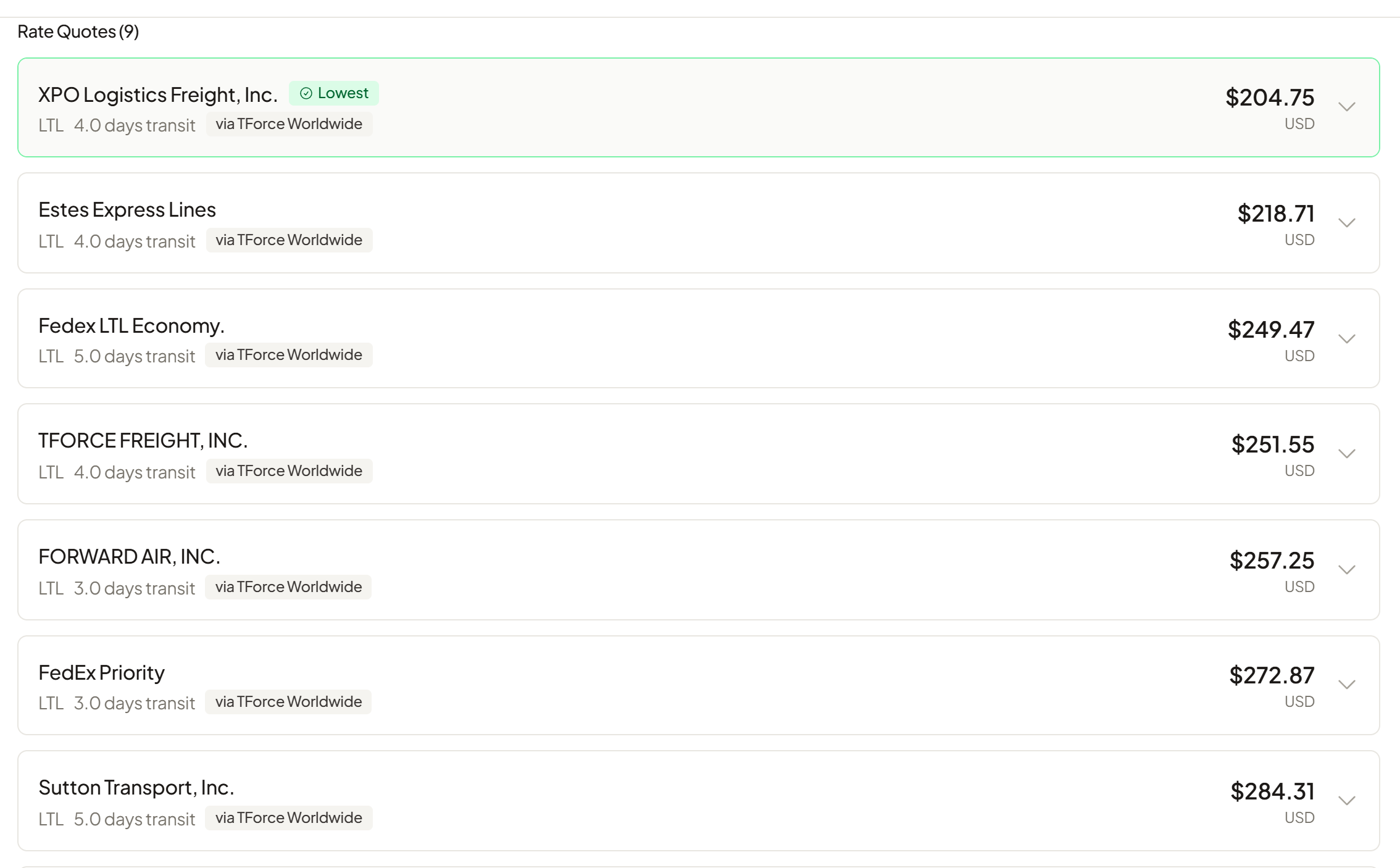The image size is (1400, 868).
Task: Click USD under the $249.47 price
Action: tap(1299, 356)
